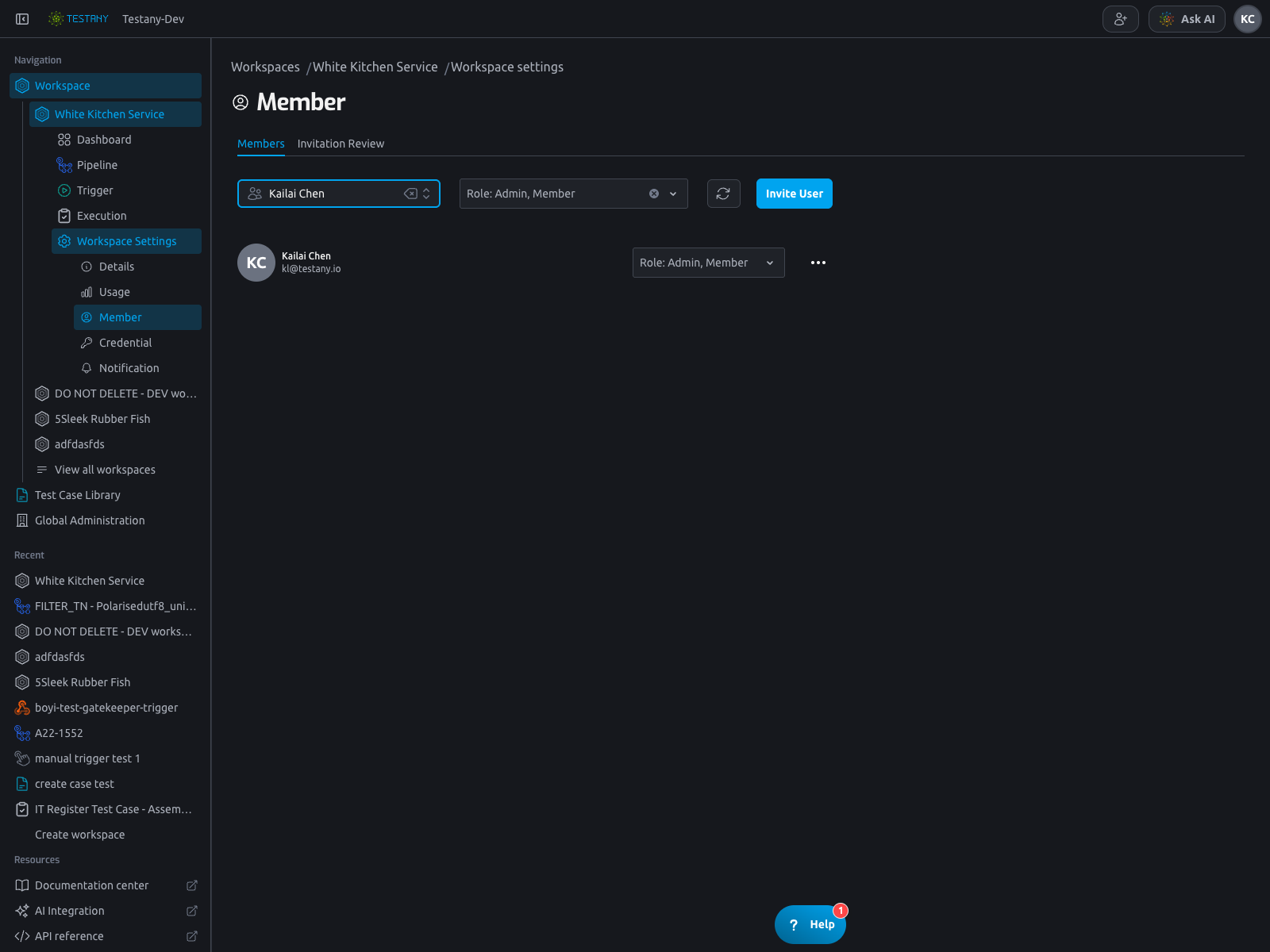Change Kailai Chen's role dropdown

coord(709,263)
